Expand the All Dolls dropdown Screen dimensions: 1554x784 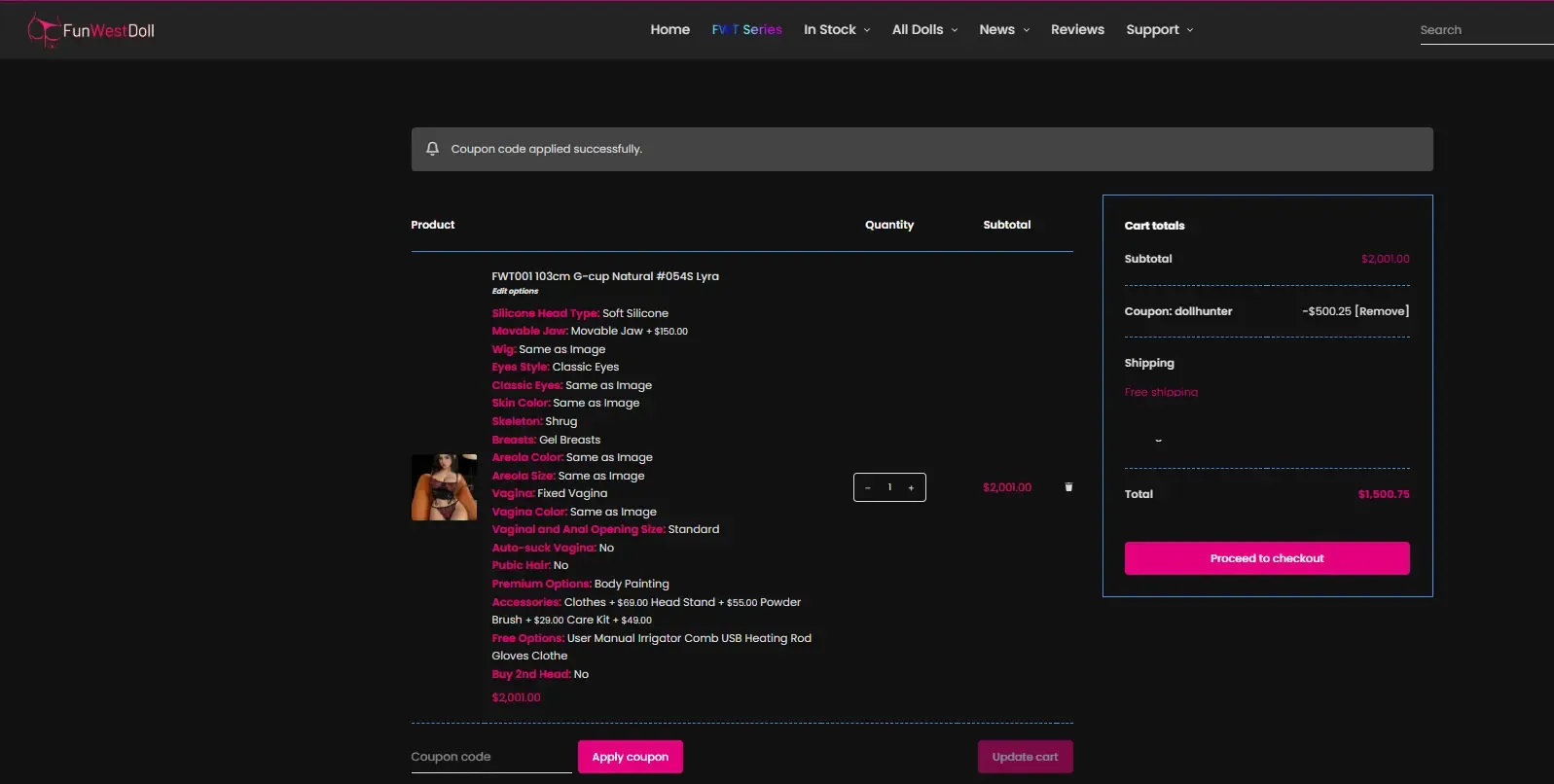coord(924,29)
